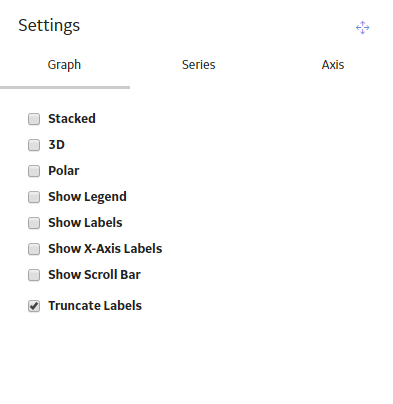Tick the 3D checkbox

34,145
